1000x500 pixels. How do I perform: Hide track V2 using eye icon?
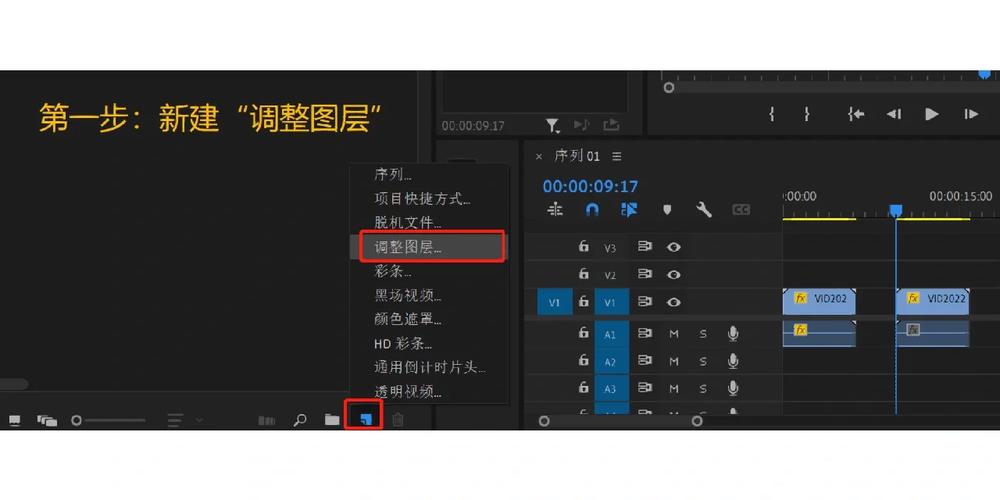click(673, 275)
